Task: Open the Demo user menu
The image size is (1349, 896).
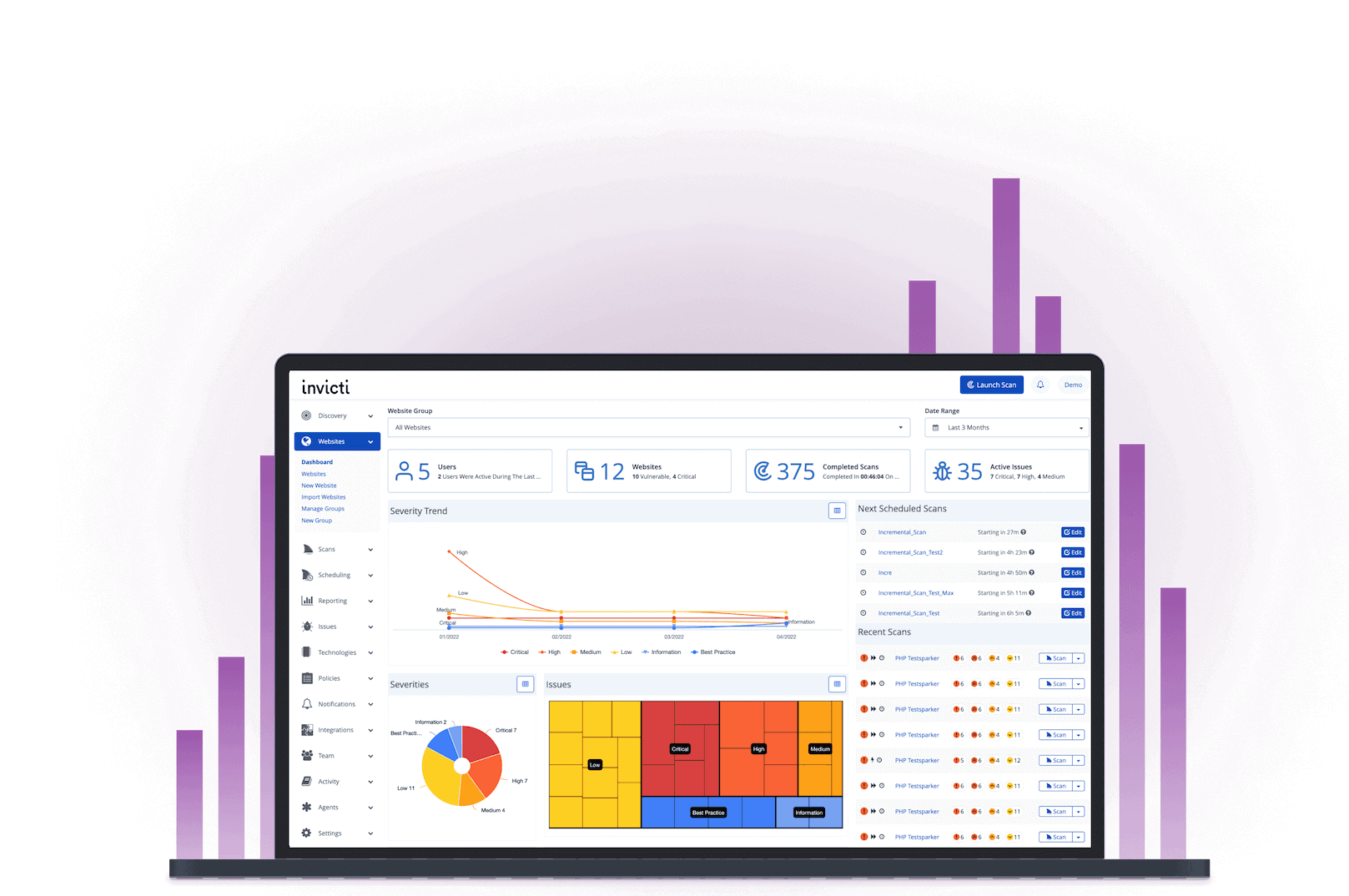Action: pyautogui.click(x=1073, y=385)
